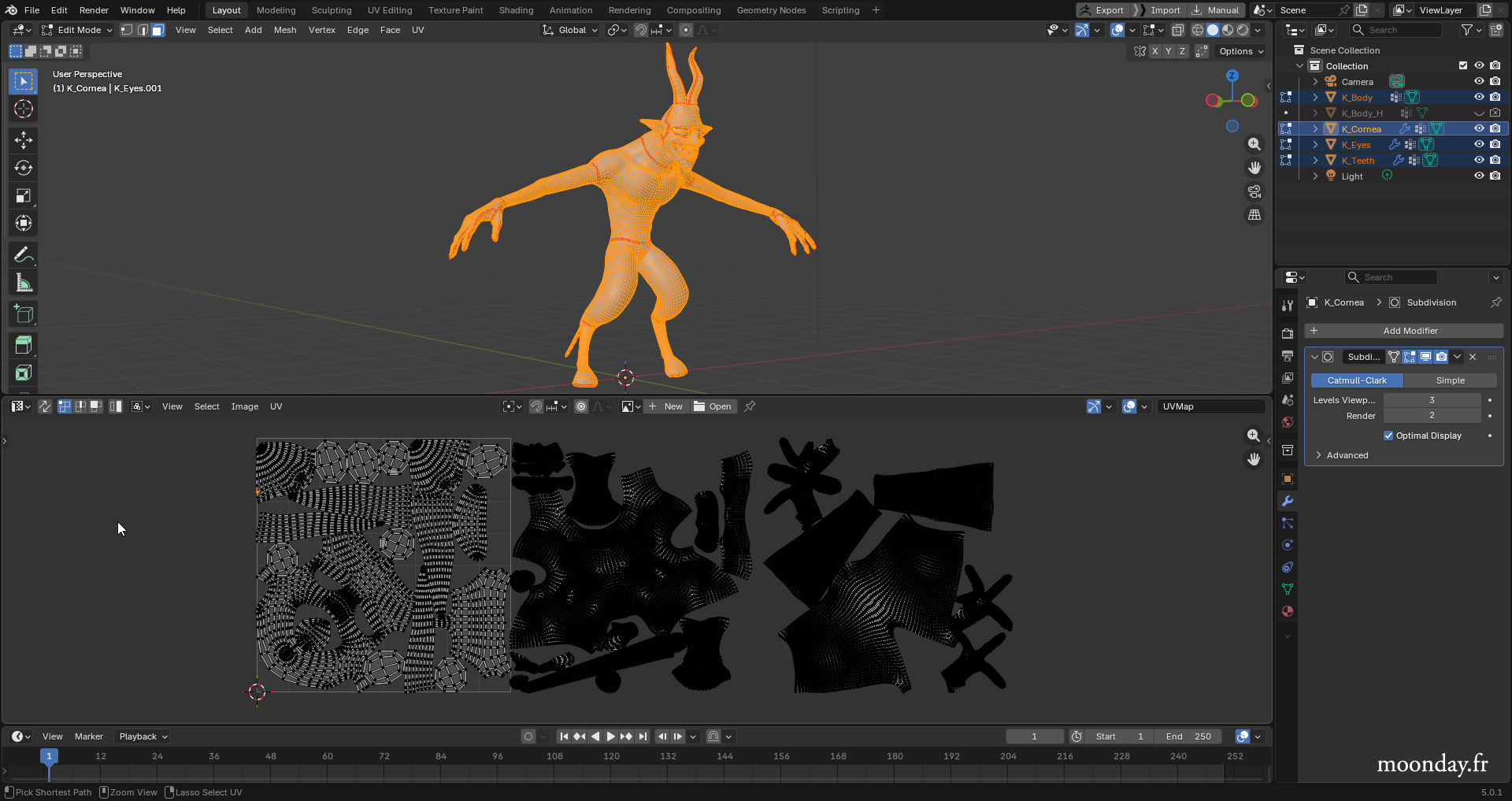Expand the Camera tree item
Image resolution: width=1512 pixels, height=801 pixels.
[x=1315, y=81]
